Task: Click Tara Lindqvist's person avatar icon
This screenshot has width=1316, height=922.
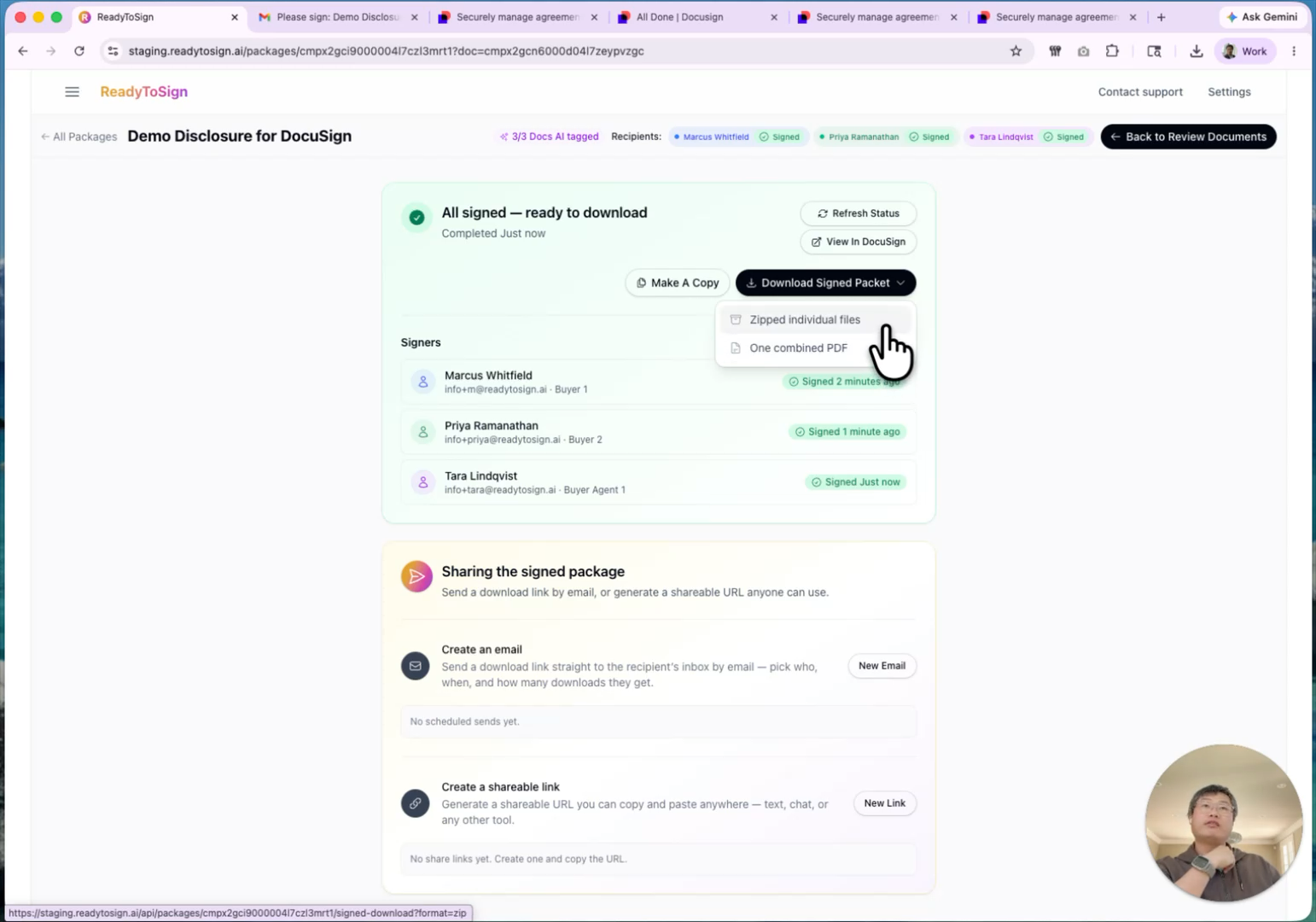Action: click(422, 482)
